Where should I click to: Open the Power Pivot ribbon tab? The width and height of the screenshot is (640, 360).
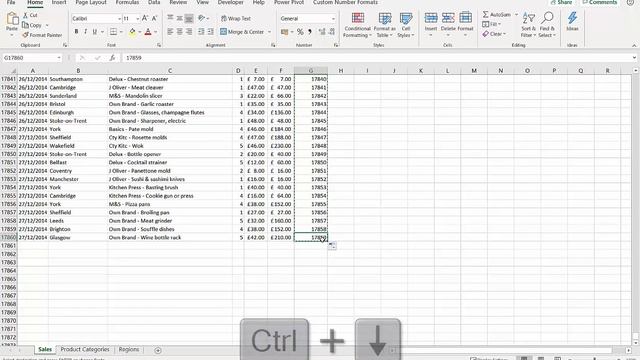click(289, 2)
